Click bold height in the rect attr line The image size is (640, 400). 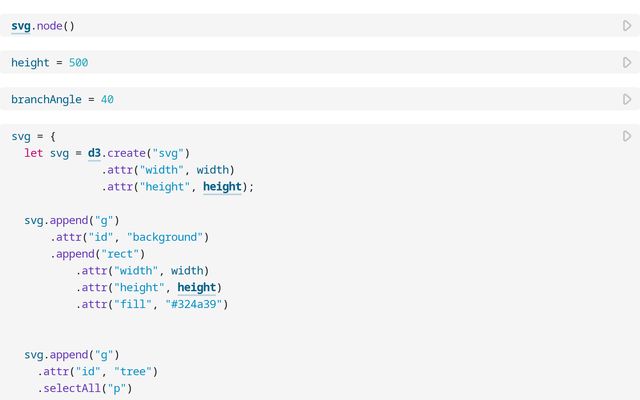pos(197,288)
